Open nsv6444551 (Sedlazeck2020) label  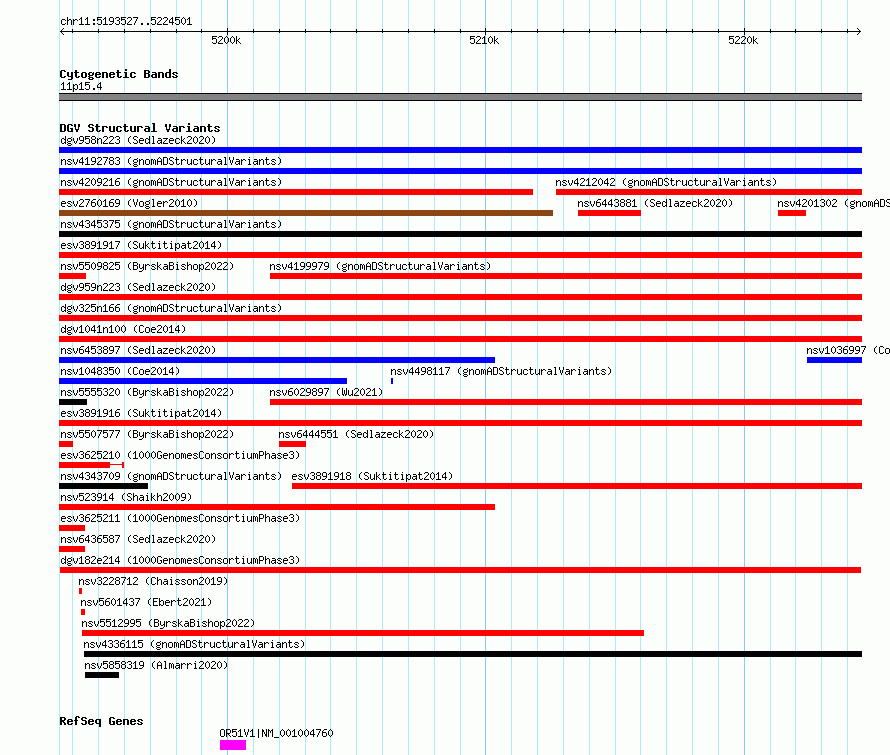356,434
